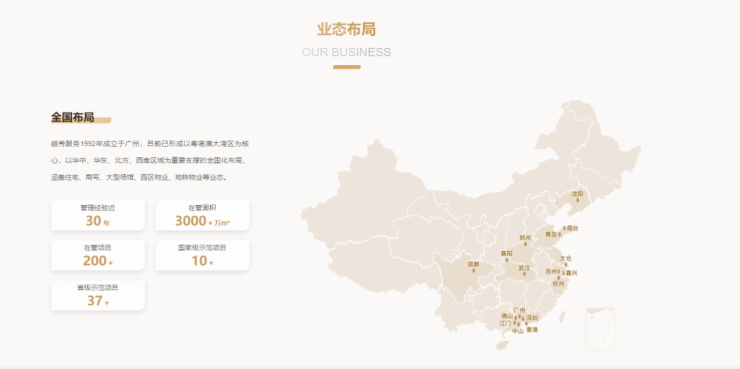Click the 国家级示范项目 10+ card
The width and height of the screenshot is (740, 369).
(202, 255)
